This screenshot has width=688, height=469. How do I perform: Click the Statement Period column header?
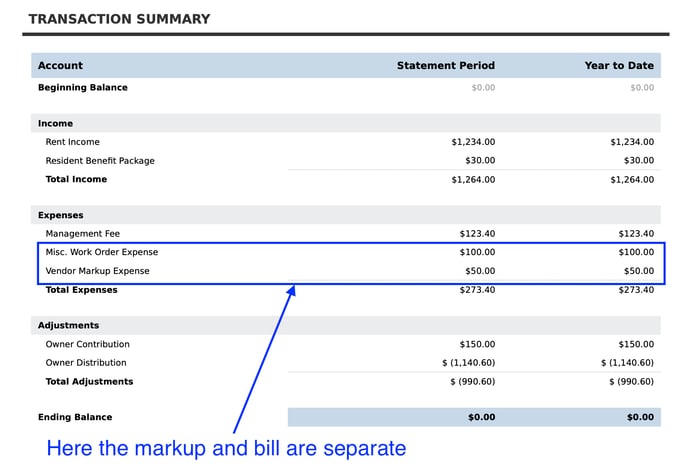pyautogui.click(x=445, y=66)
